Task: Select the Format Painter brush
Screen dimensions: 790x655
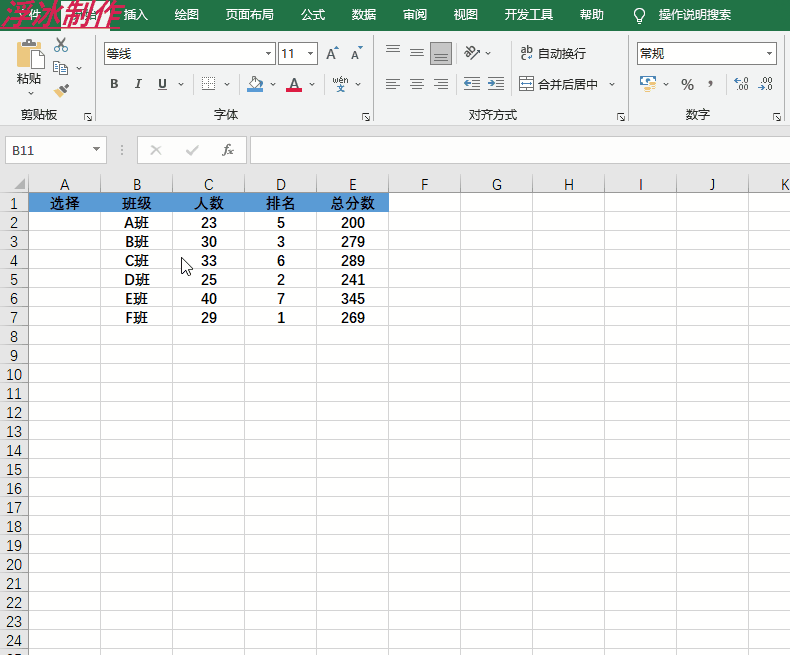Action: (61, 91)
